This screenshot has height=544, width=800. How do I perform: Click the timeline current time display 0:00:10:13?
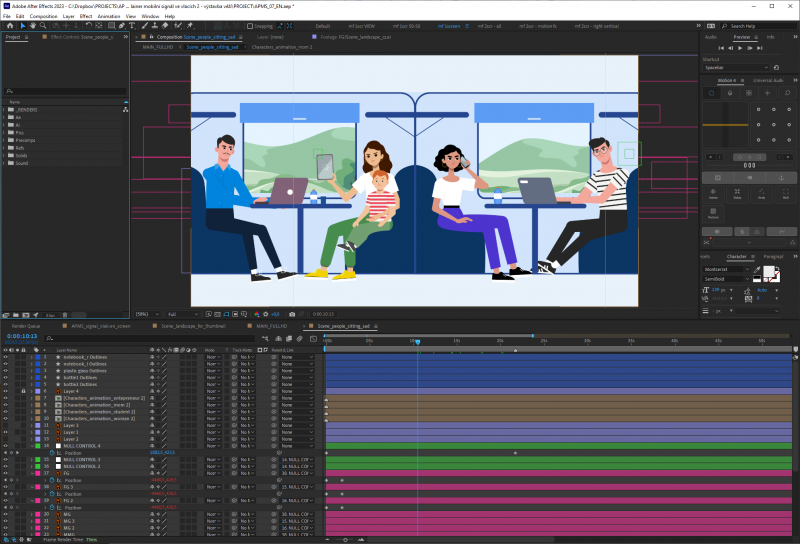coord(22,336)
